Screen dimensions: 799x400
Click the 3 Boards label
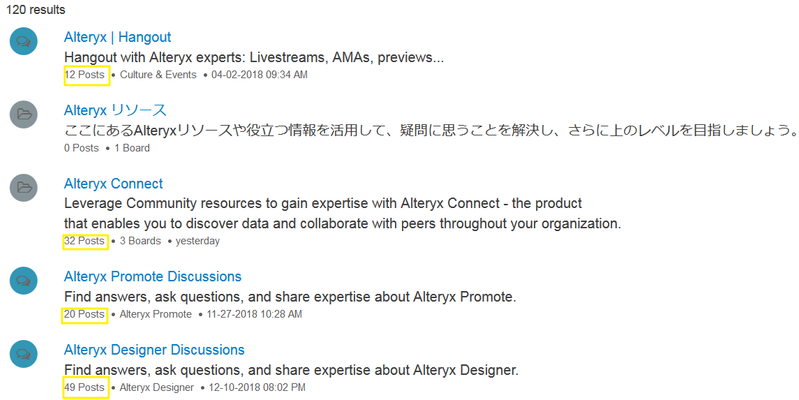[140, 241]
